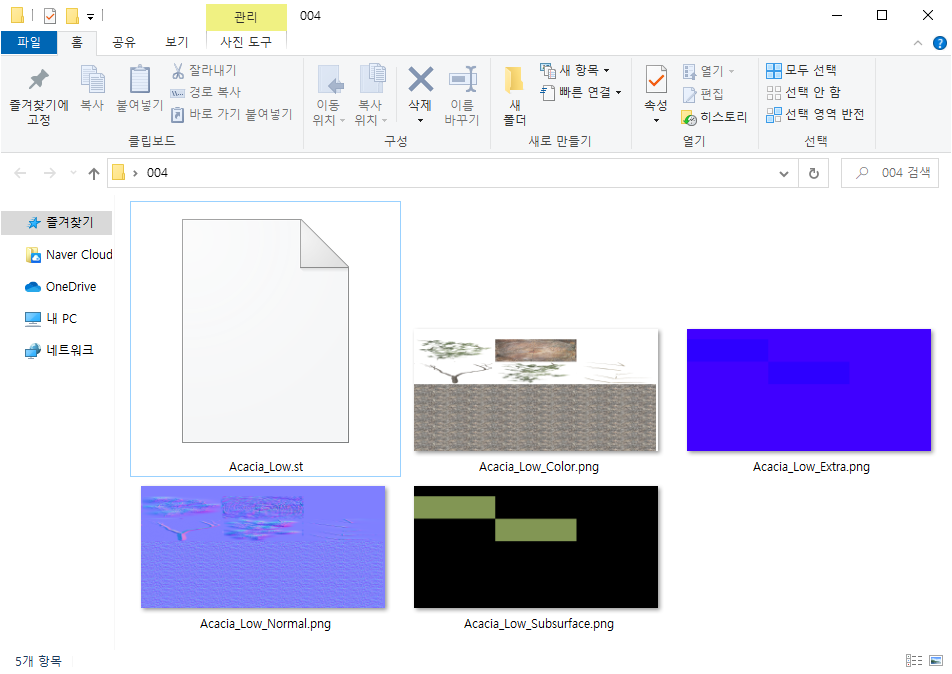Viewport: 952px width, 674px height.
Task: Click the 5개 항목 status text
Action: click(x=38, y=661)
